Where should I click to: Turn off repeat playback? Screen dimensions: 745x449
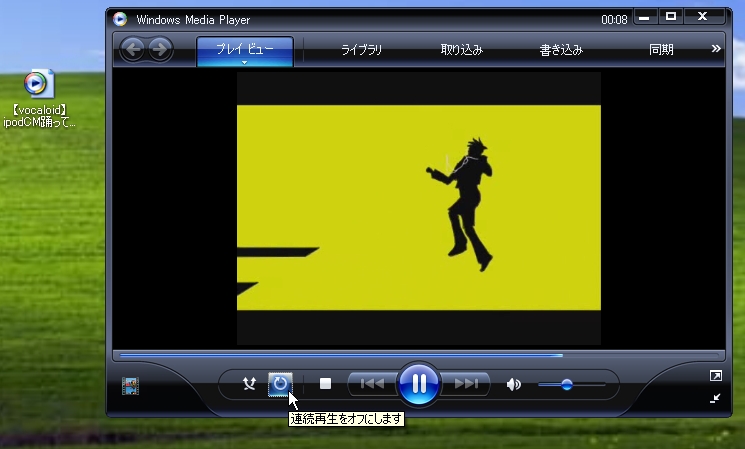pos(280,384)
